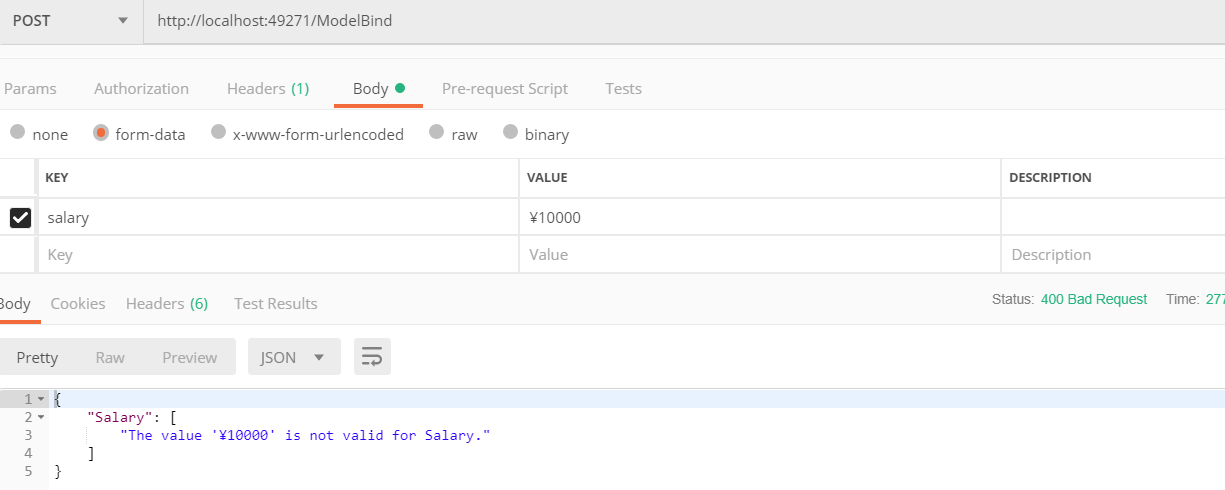The image size is (1225, 490).
Task: Select the raw body radio button
Action: [436, 133]
